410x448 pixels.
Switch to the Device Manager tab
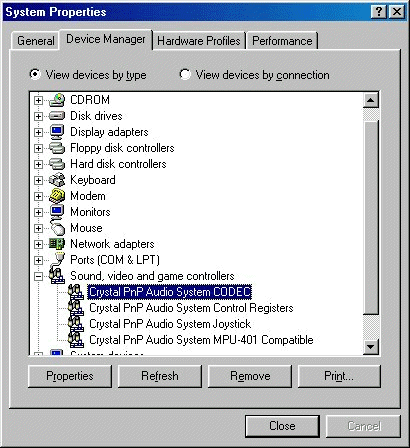pos(106,39)
